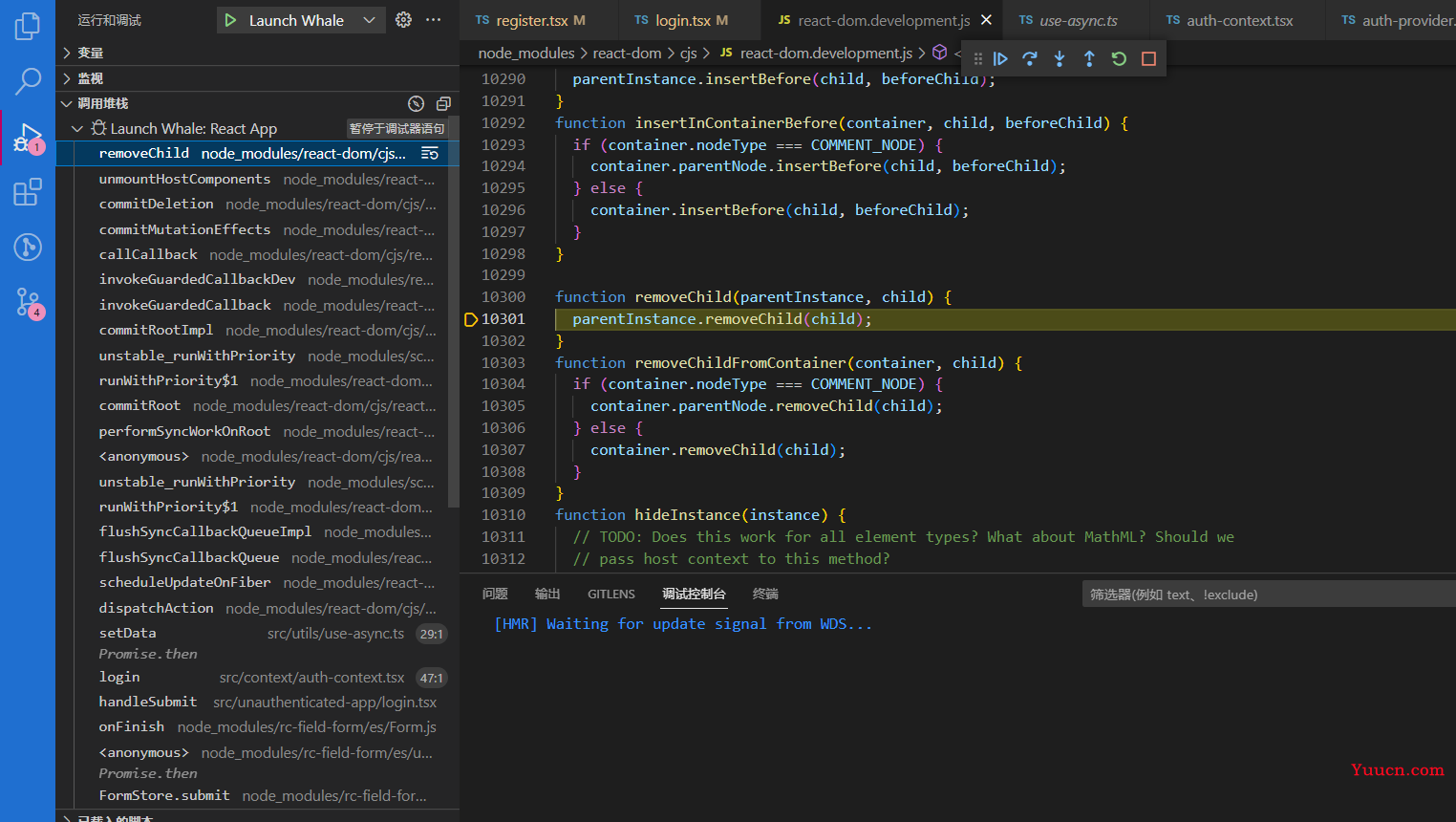Click the 暂停于调试器语句 paused status label
This screenshot has height=822, width=1456.
pos(396,128)
